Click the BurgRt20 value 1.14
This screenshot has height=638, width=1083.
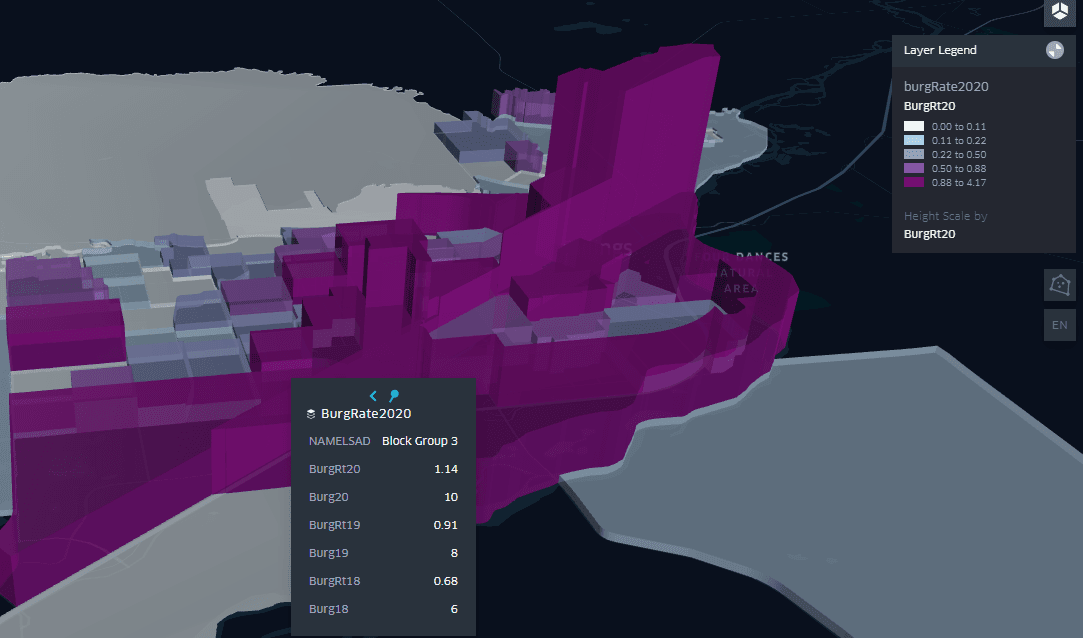click(x=445, y=469)
